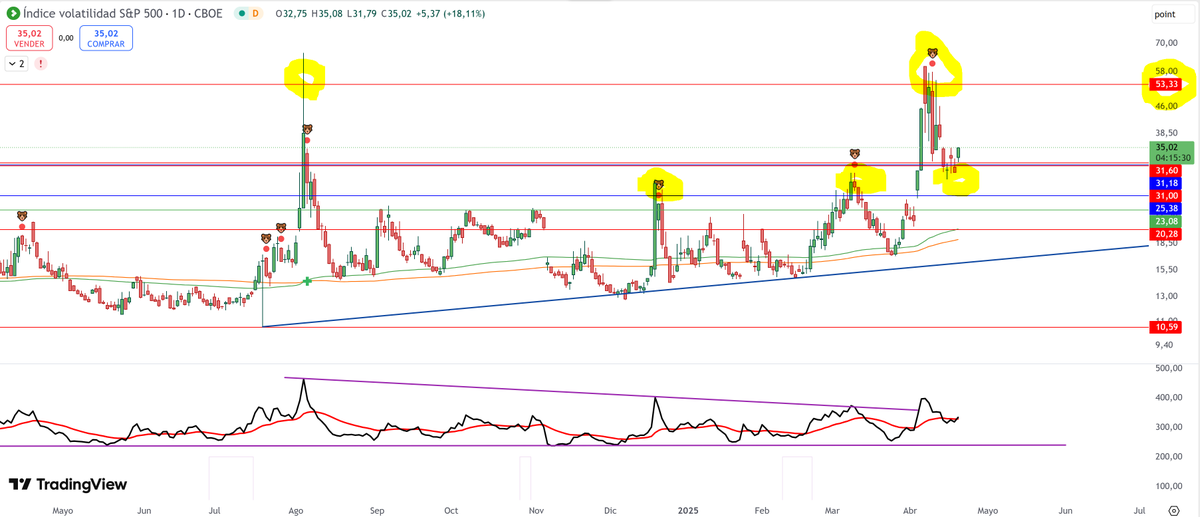Click the Sep label on time axis

377,510
